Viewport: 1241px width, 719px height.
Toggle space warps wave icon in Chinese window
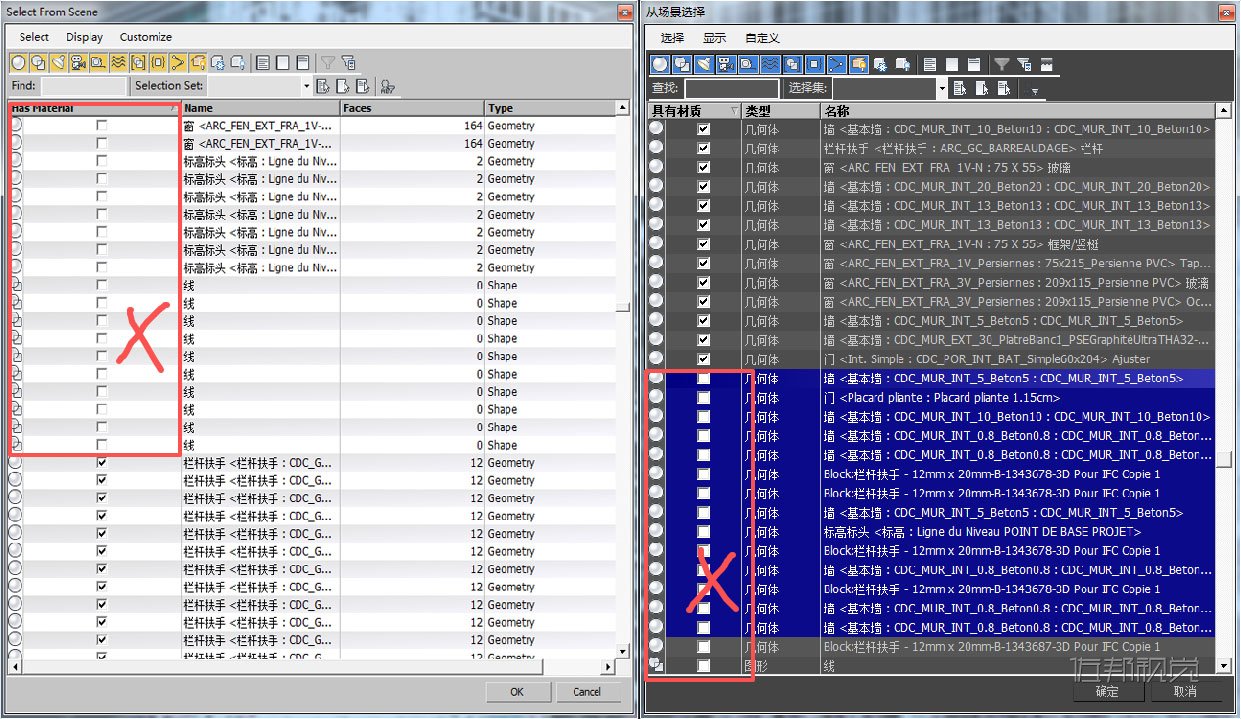pos(770,64)
